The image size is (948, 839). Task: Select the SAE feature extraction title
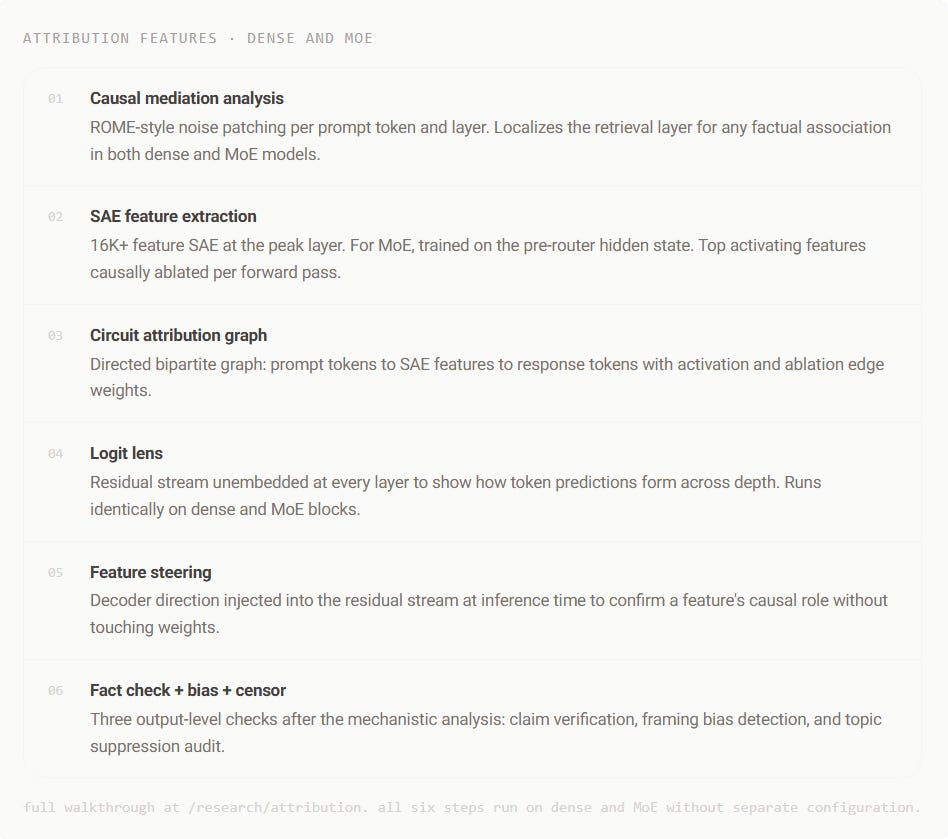[x=173, y=216]
